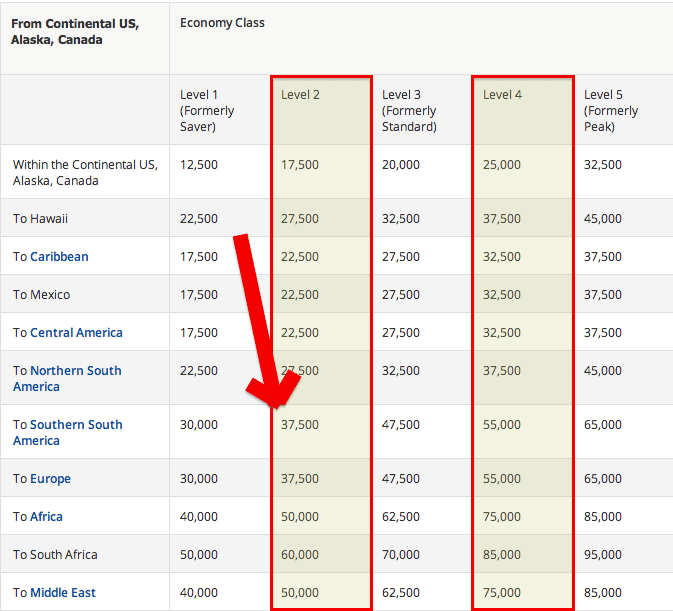
Task: Click 12,500 in the Continental US row
Action: 199,165
